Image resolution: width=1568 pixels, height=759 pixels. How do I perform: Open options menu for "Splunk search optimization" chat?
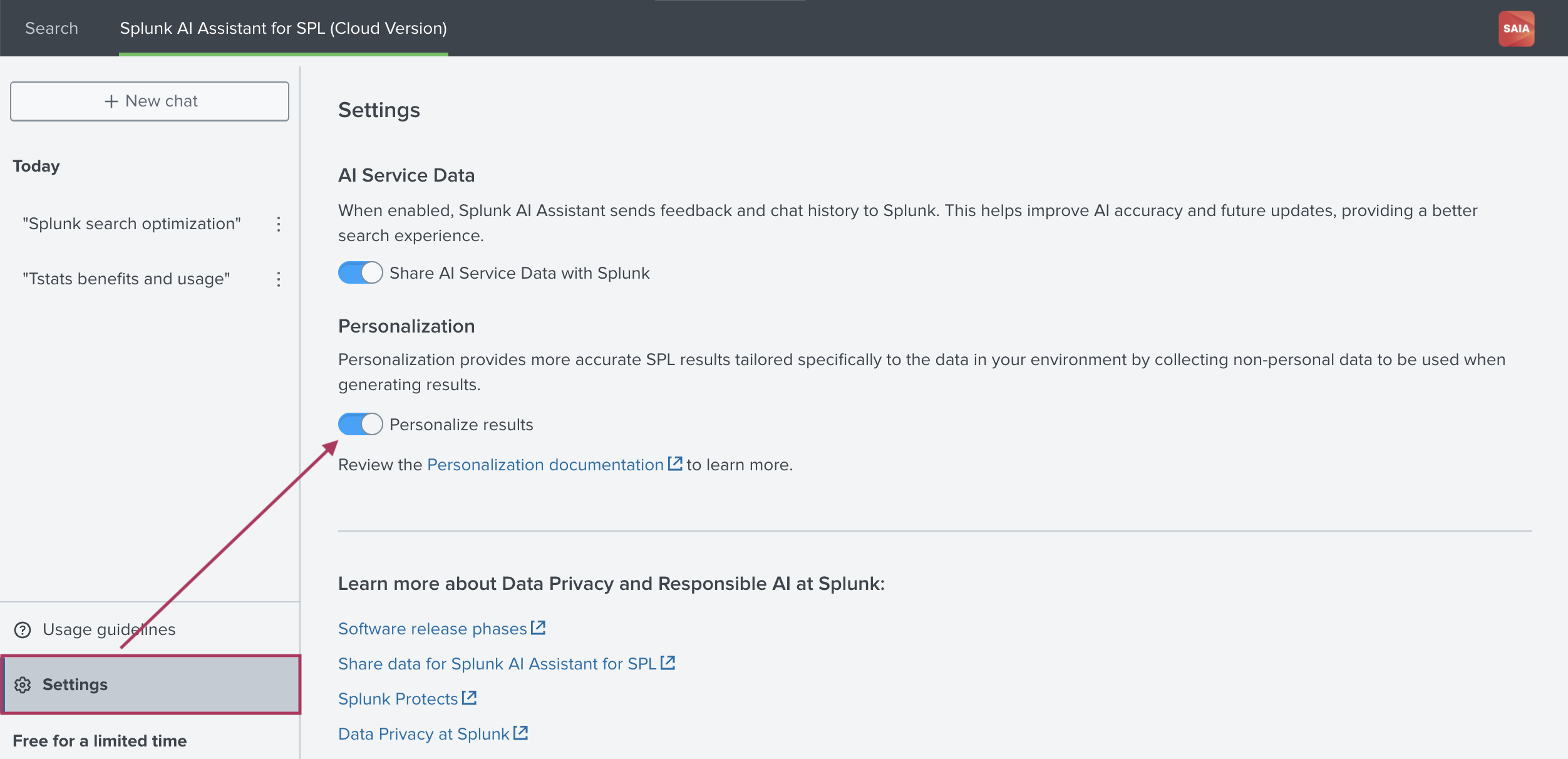279,224
